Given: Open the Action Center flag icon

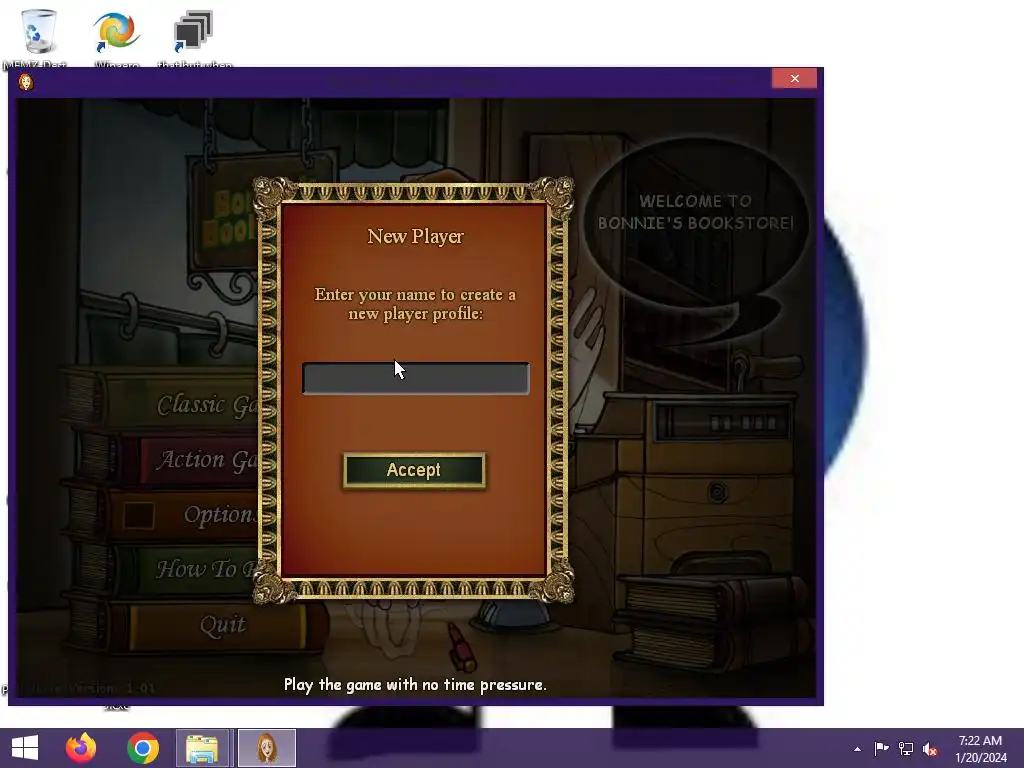Looking at the screenshot, I should (x=881, y=748).
